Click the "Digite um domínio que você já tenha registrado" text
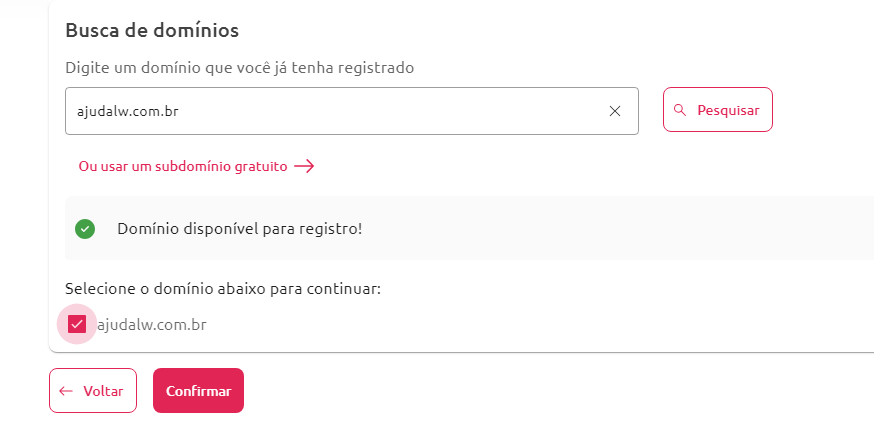Image resolution: width=874 pixels, height=431 pixels. [240, 68]
